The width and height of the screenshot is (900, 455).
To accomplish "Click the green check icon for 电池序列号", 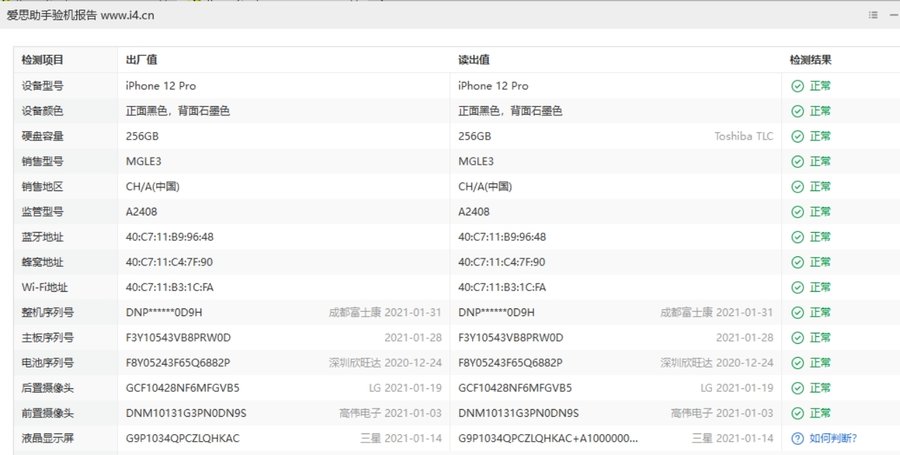I will click(797, 363).
